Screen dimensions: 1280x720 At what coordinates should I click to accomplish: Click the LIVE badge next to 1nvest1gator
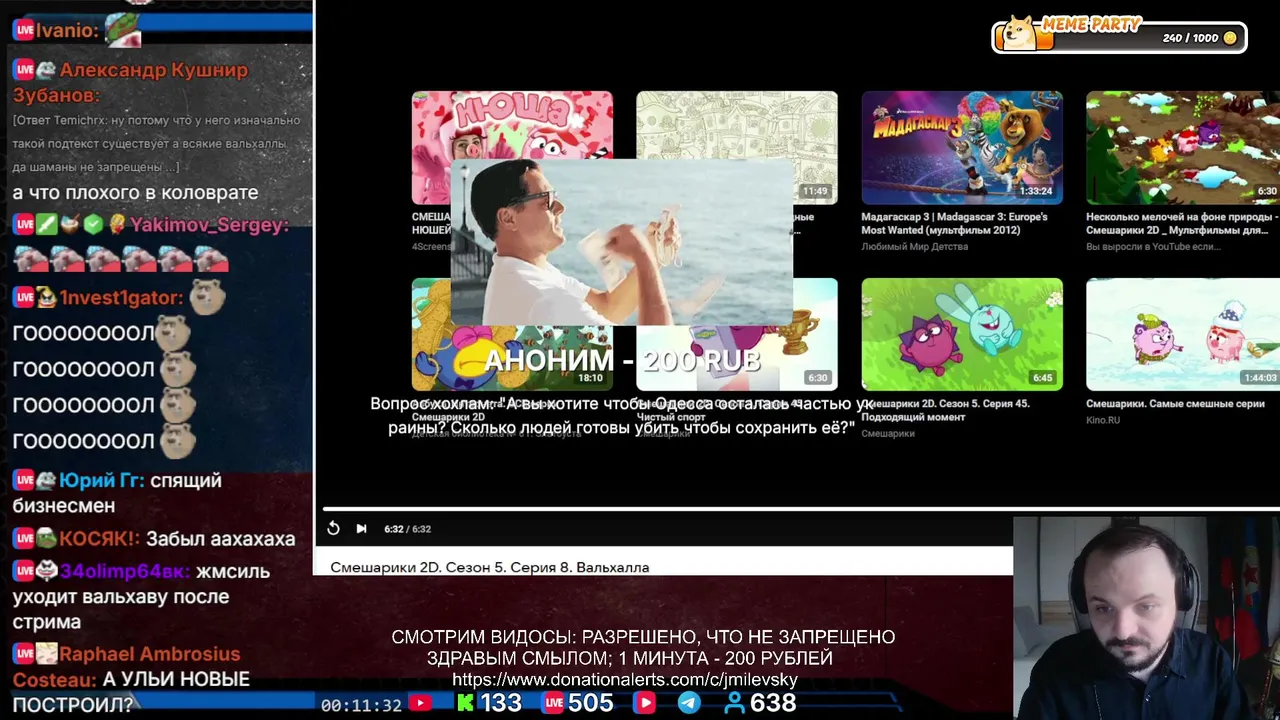point(24,298)
